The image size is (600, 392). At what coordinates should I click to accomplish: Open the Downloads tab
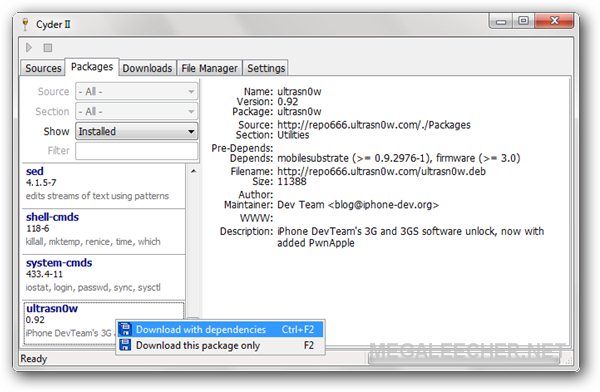tap(147, 68)
